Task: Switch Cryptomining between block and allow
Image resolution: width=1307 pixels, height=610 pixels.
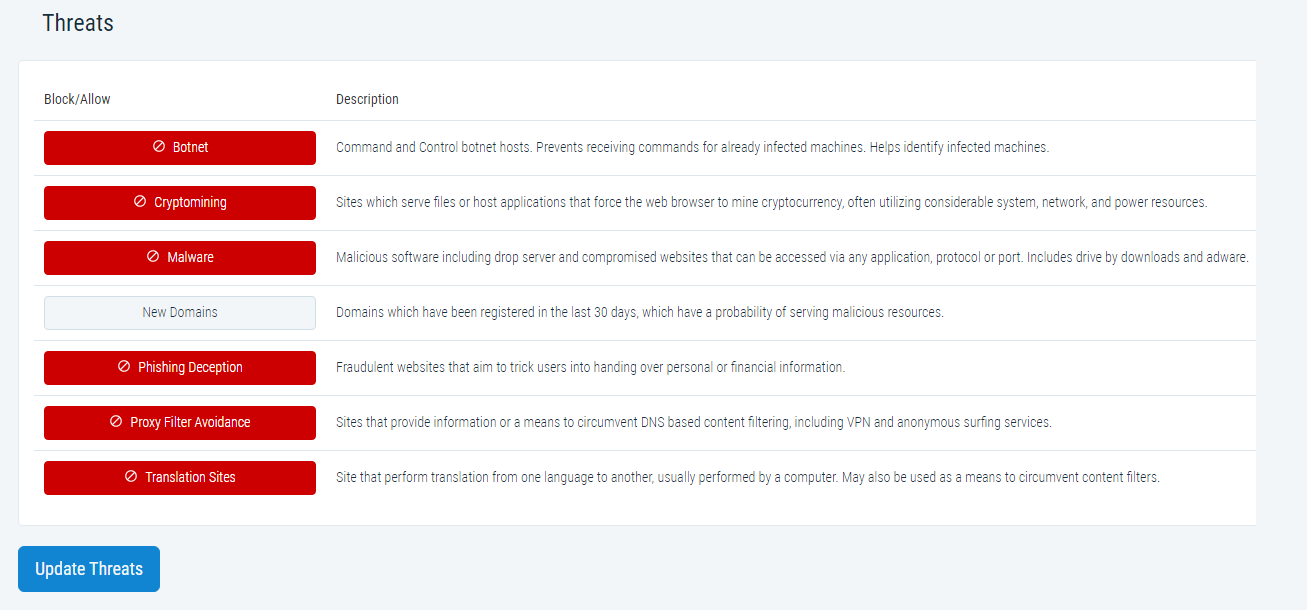Action: coord(180,203)
